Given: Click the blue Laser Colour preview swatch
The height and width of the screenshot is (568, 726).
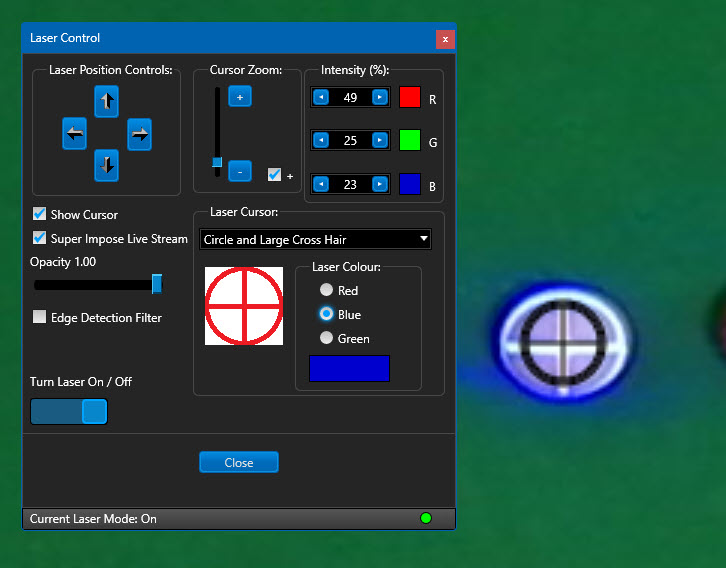Looking at the screenshot, I should click(350, 368).
